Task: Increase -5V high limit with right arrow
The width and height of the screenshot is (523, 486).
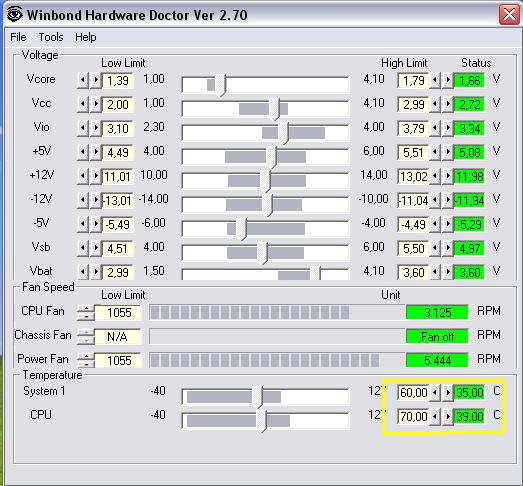Action: click(x=448, y=224)
